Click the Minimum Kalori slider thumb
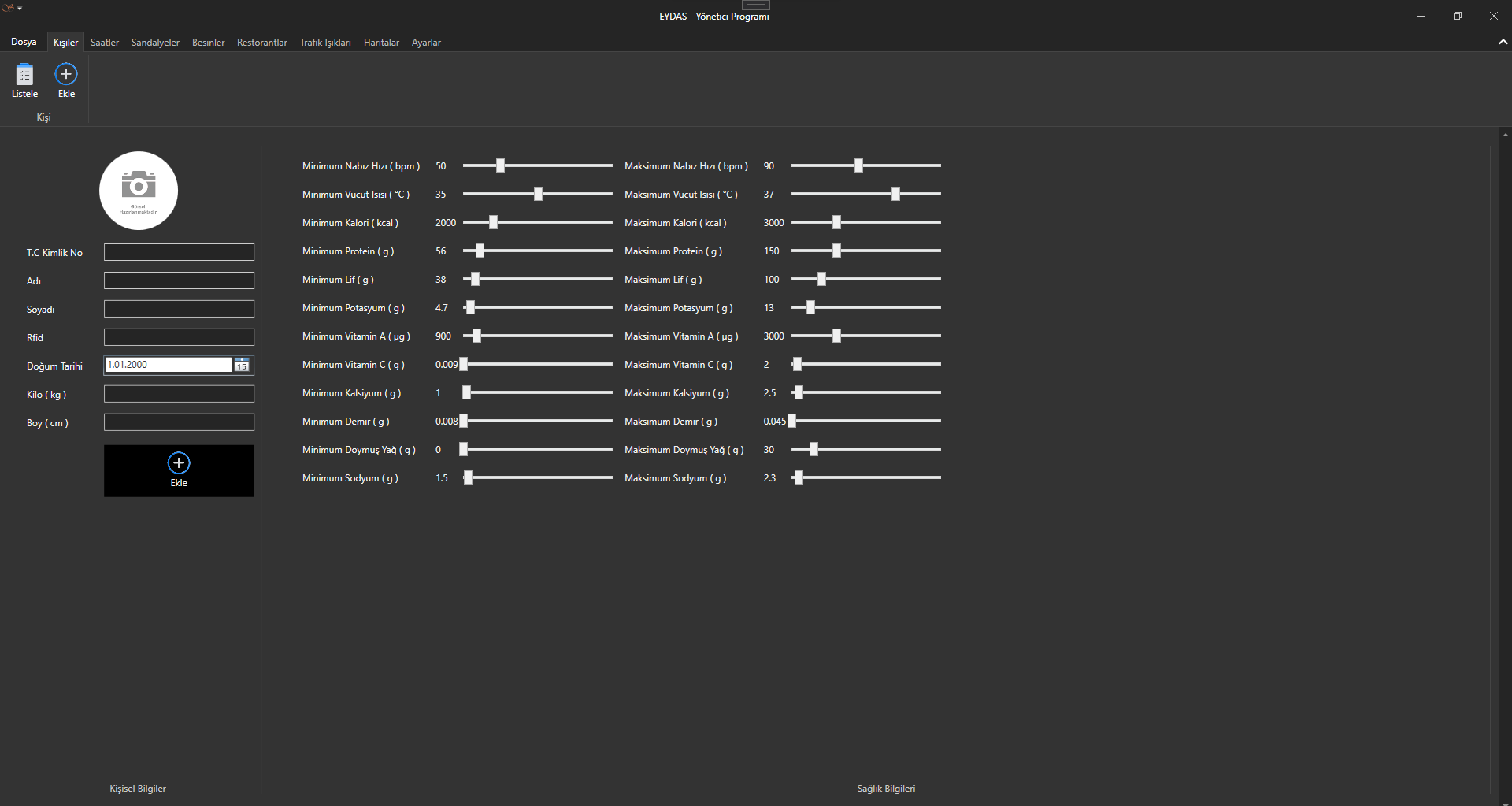This screenshot has width=1512, height=806. coord(493,222)
